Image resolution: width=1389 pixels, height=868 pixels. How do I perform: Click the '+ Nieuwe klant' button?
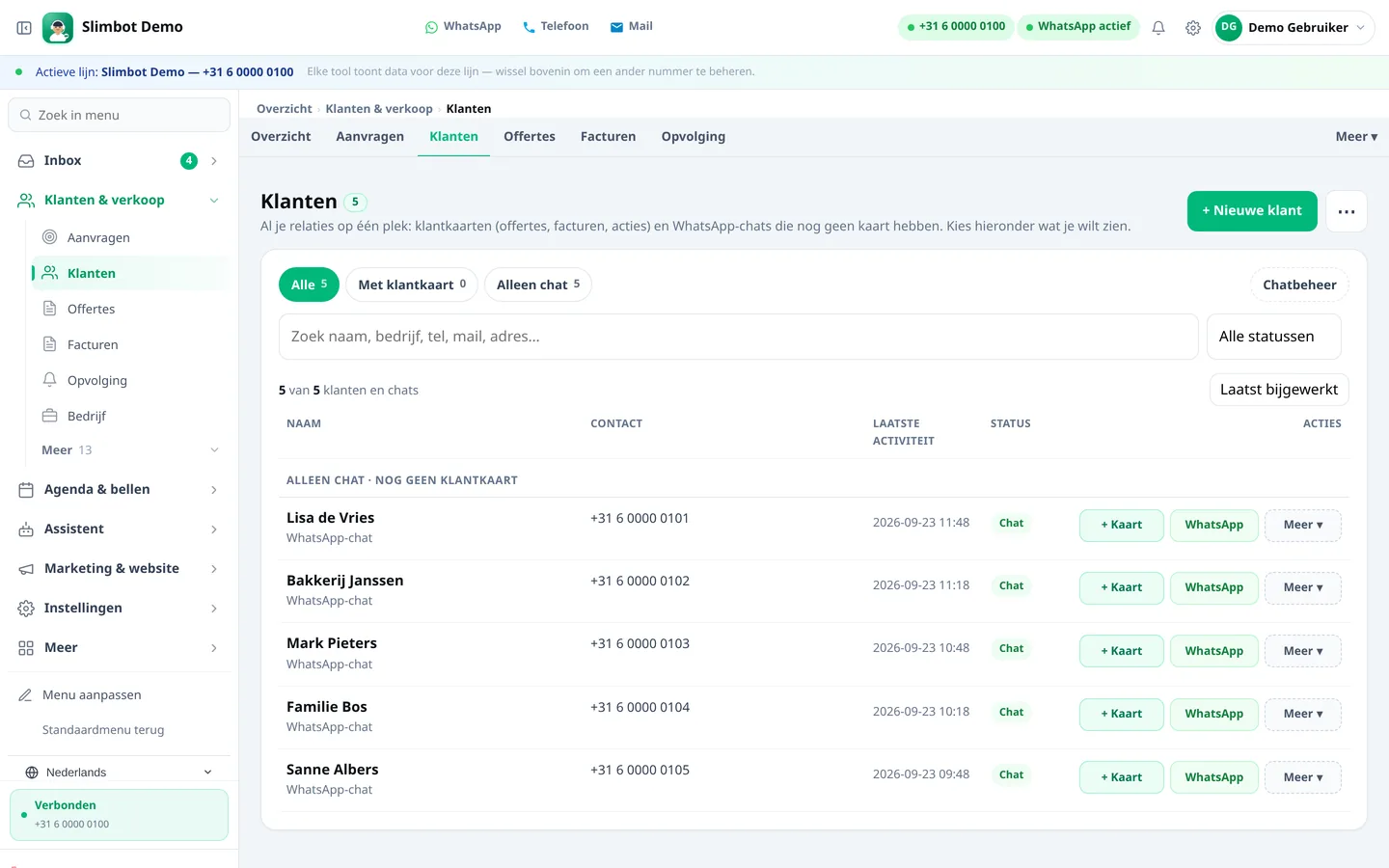click(1252, 211)
